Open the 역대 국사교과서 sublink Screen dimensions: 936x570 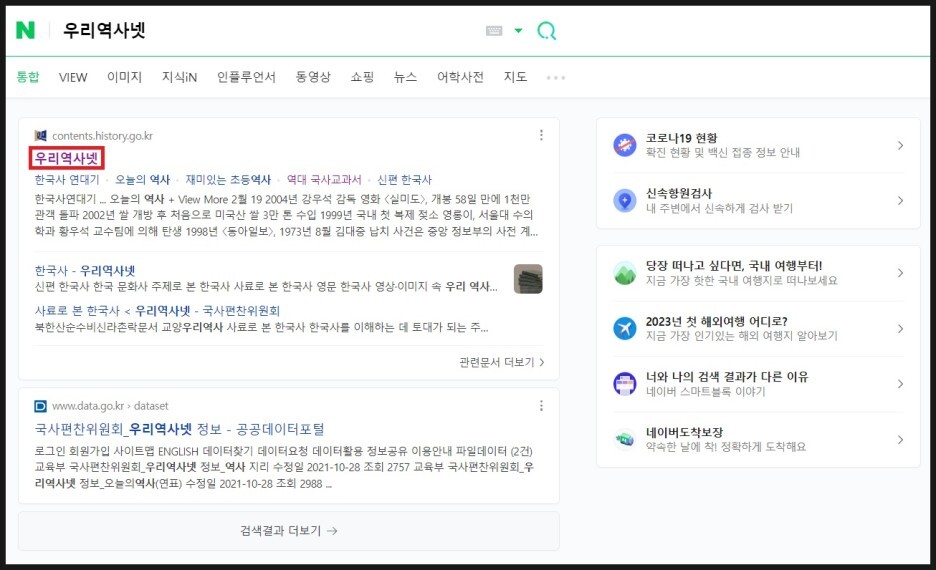[324, 180]
